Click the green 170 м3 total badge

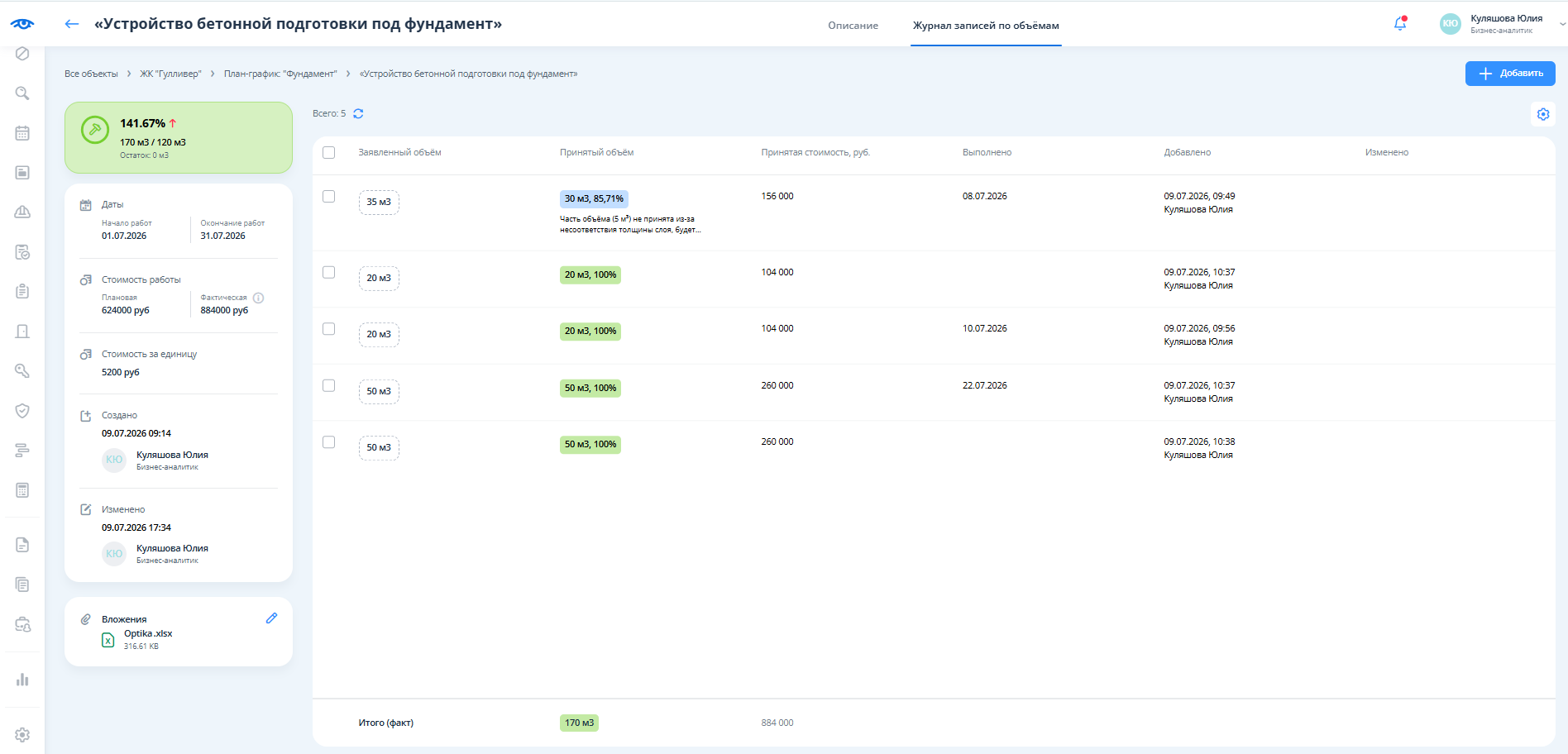point(579,723)
